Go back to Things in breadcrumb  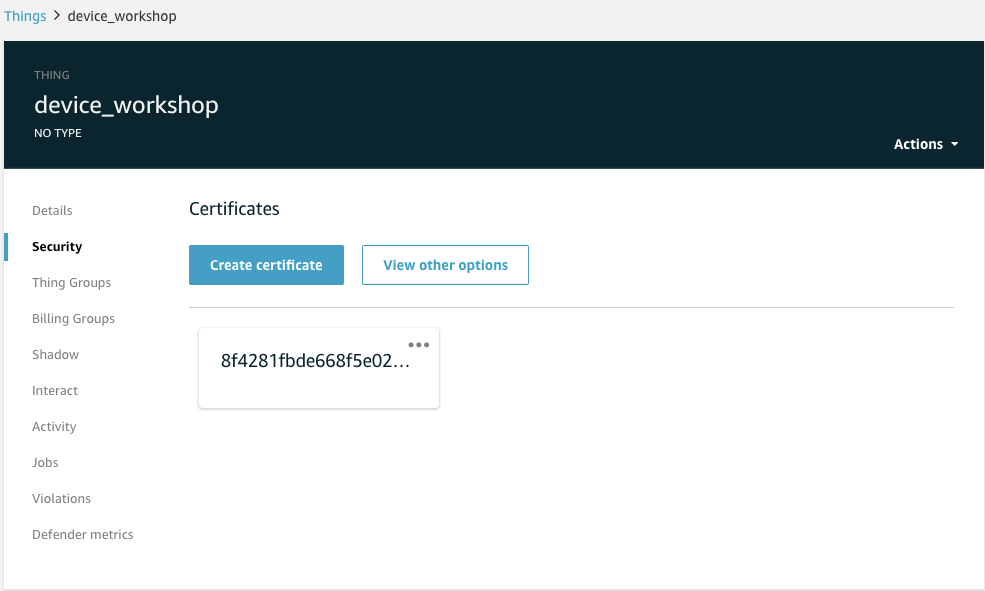click(25, 16)
